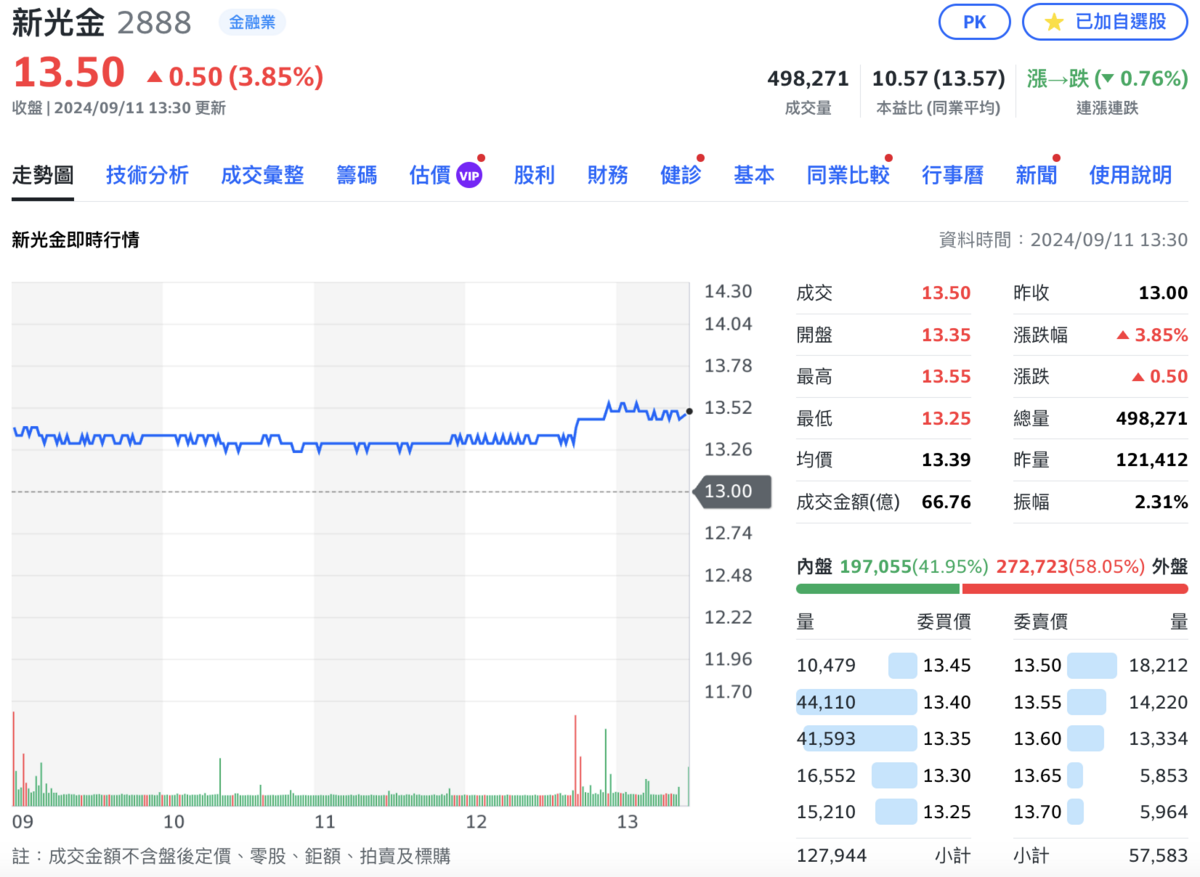Click the 13.00 previous close price marker
Viewport: 1200px width, 877px height.
click(x=732, y=491)
